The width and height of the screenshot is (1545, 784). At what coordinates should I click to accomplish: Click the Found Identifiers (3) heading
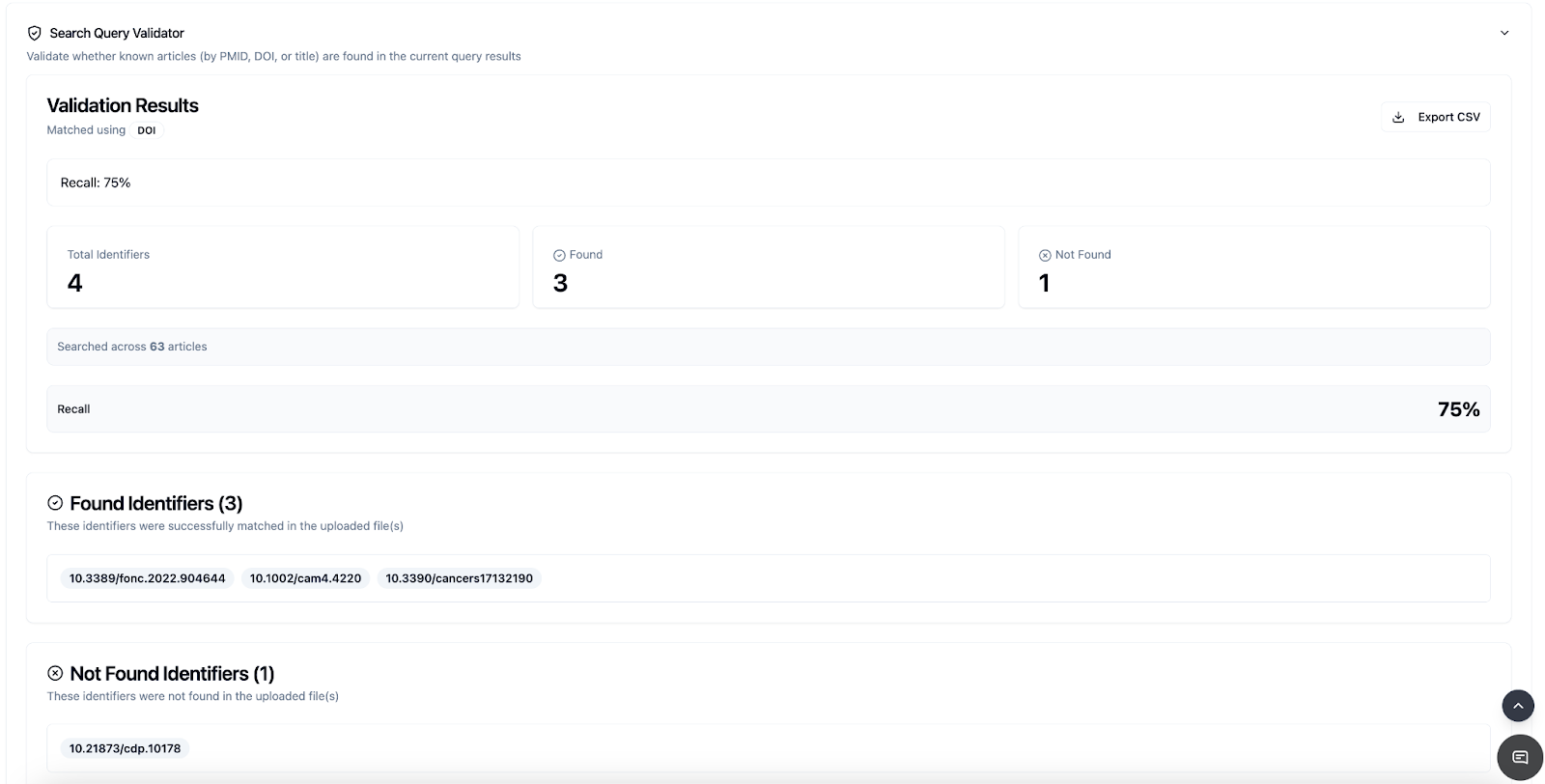[155, 503]
